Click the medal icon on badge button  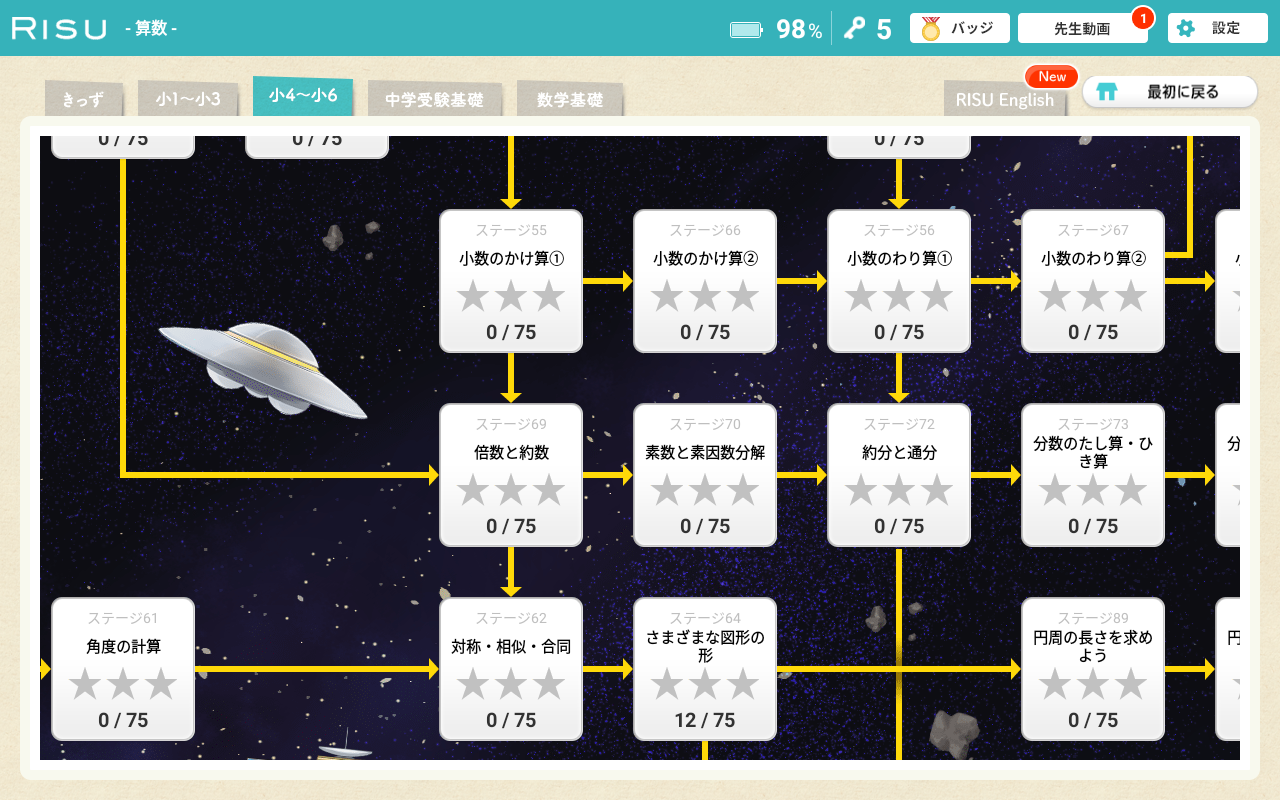coord(931,29)
